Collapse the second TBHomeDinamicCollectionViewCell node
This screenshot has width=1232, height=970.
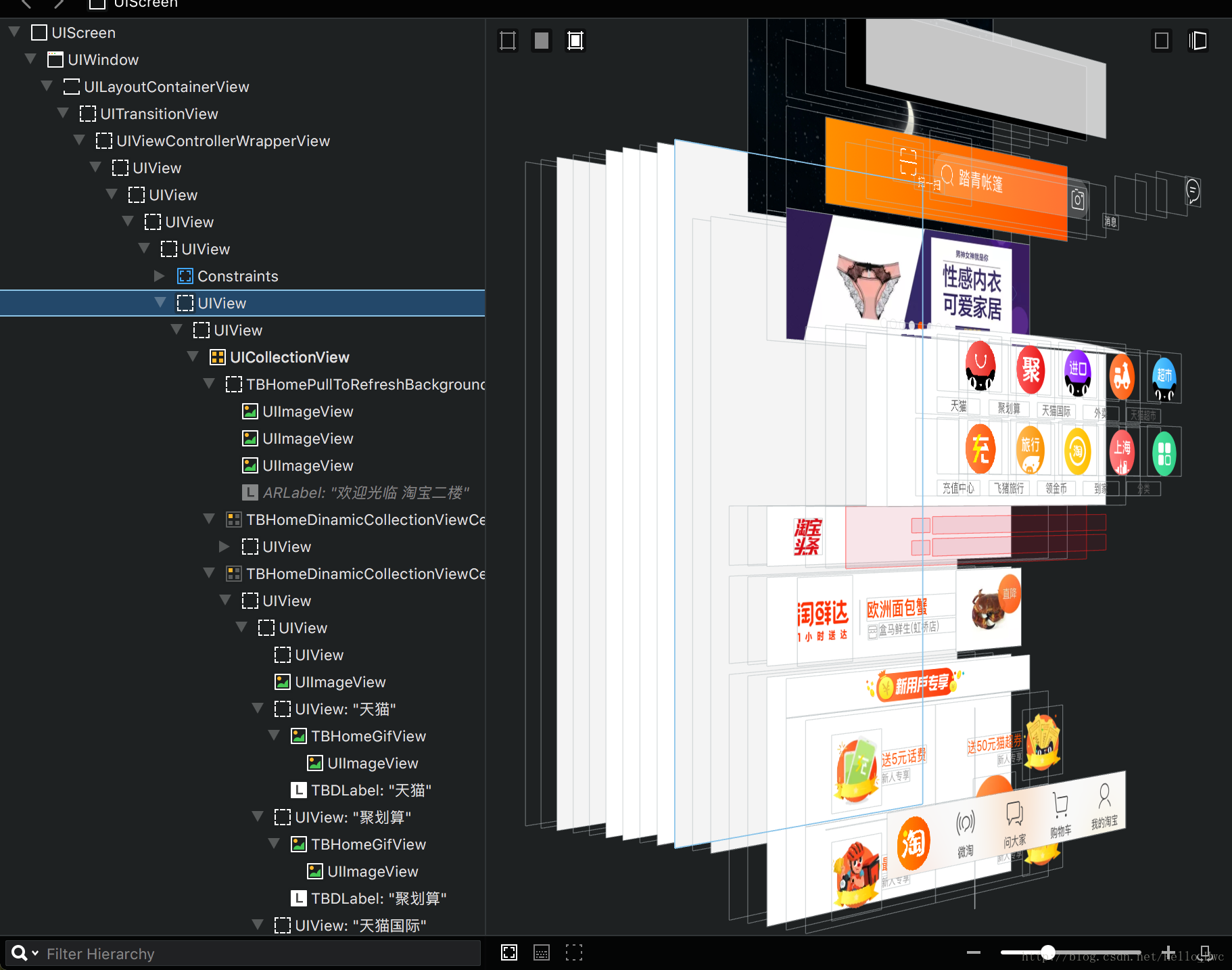[x=209, y=573]
